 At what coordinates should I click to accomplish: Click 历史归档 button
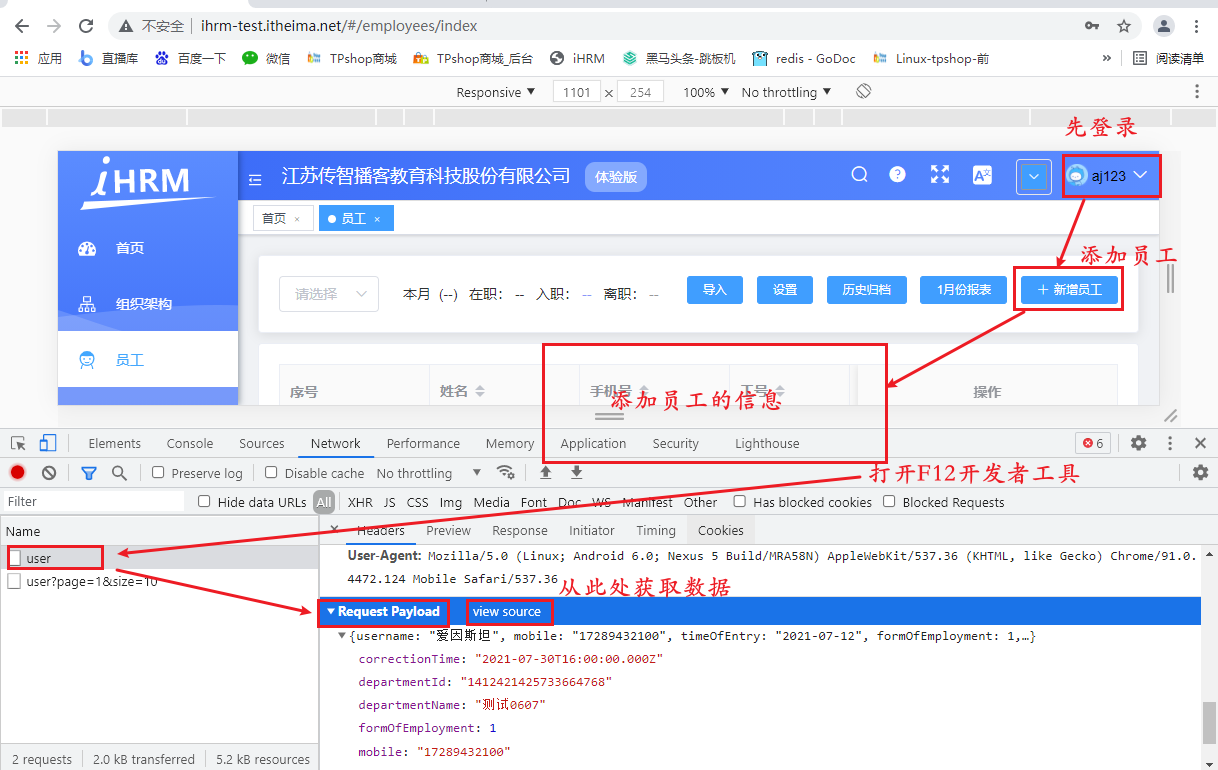866,289
